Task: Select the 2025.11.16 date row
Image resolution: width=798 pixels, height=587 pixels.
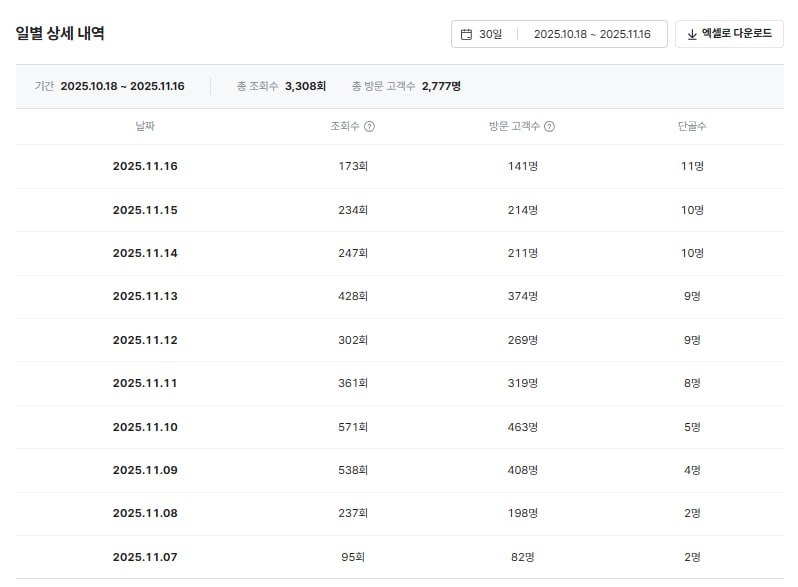Action: (x=145, y=166)
